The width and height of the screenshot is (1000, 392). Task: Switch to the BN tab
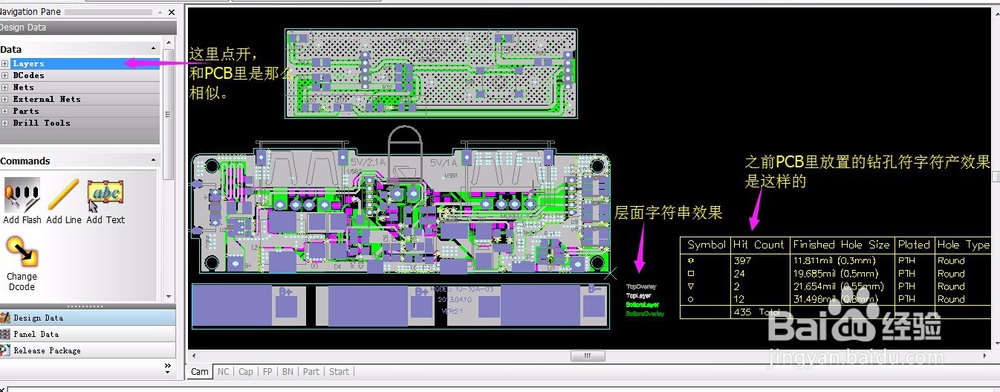(x=288, y=371)
